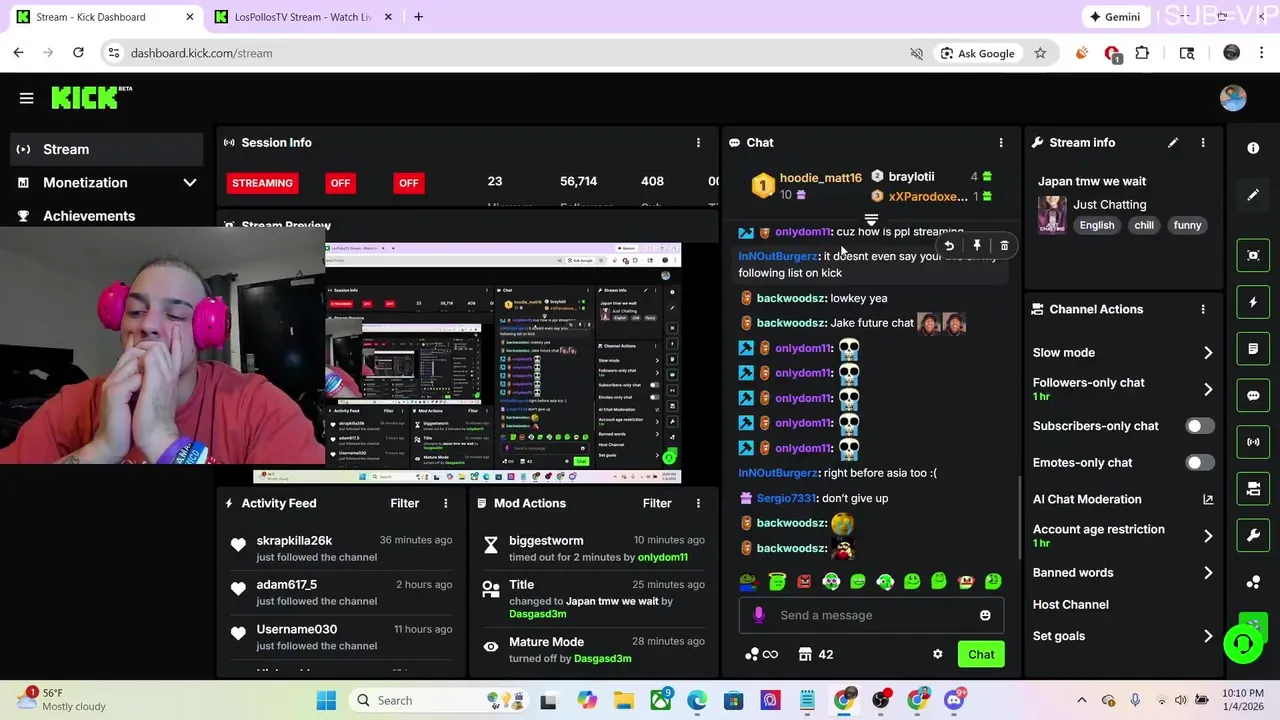Image resolution: width=1280 pixels, height=720 pixels.
Task: Toggle stream preview widget in right sidebar
Action: (x=1253, y=255)
